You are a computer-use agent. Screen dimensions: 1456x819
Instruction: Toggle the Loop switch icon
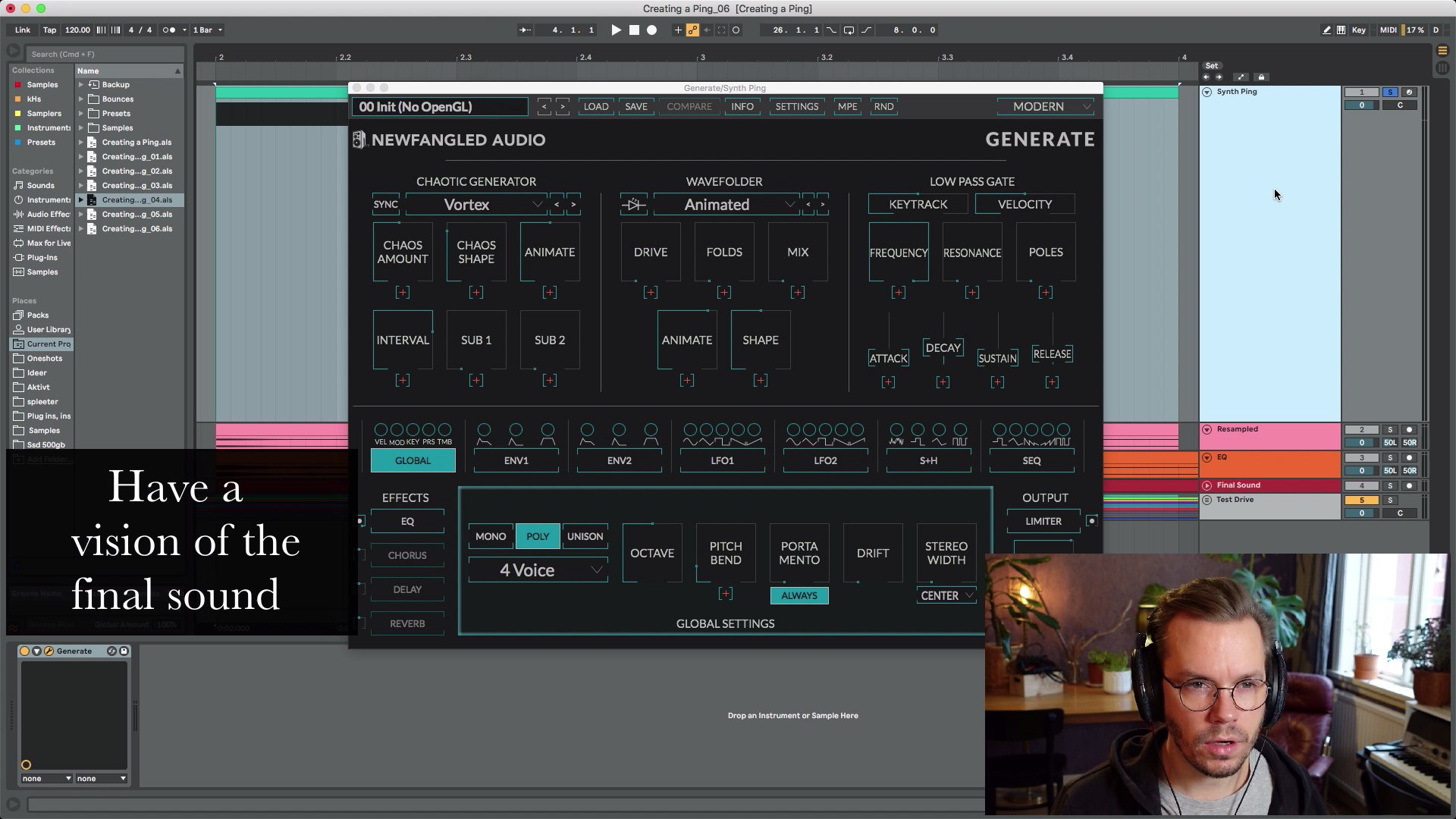[849, 30]
